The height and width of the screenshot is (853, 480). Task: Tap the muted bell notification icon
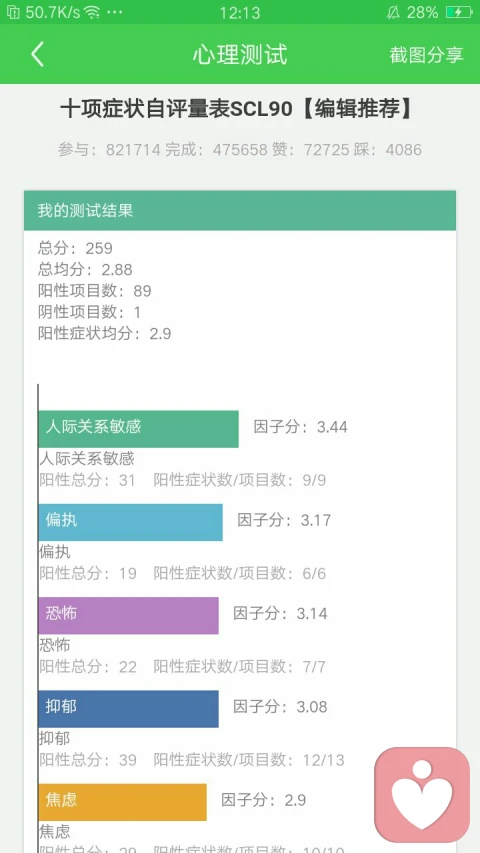(x=393, y=13)
